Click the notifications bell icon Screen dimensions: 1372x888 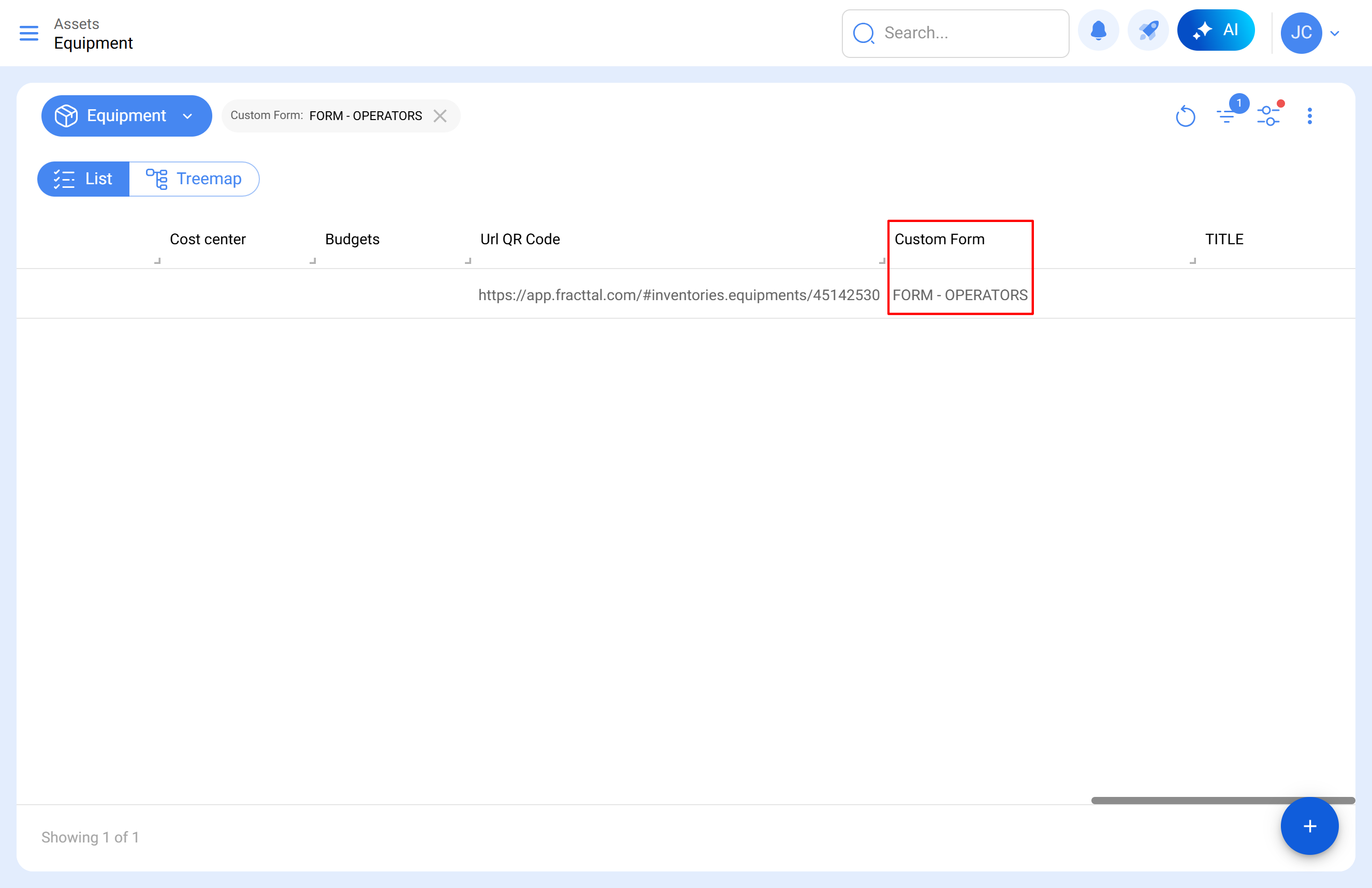(1098, 31)
